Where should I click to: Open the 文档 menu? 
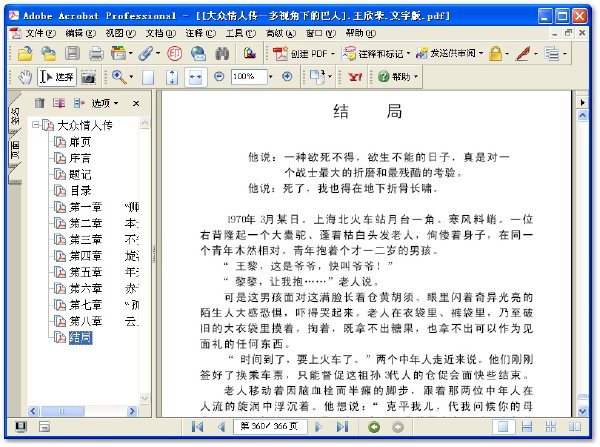(160, 33)
